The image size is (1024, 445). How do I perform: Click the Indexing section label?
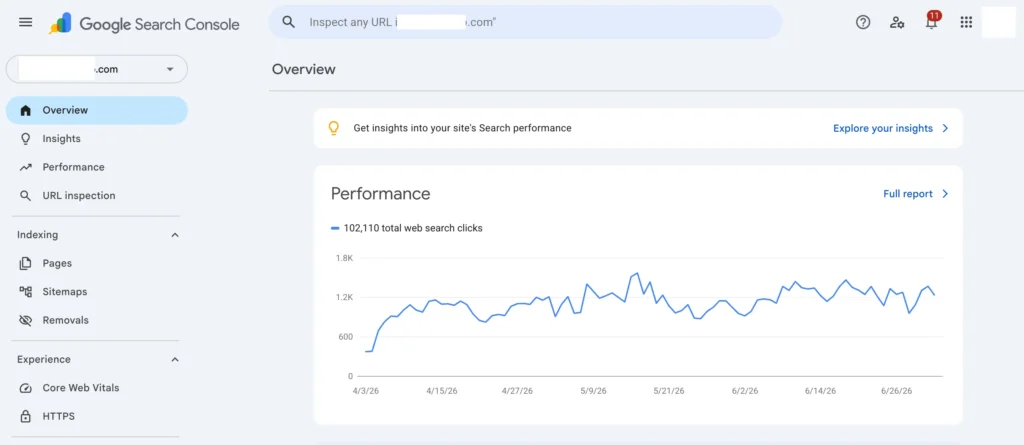click(37, 235)
